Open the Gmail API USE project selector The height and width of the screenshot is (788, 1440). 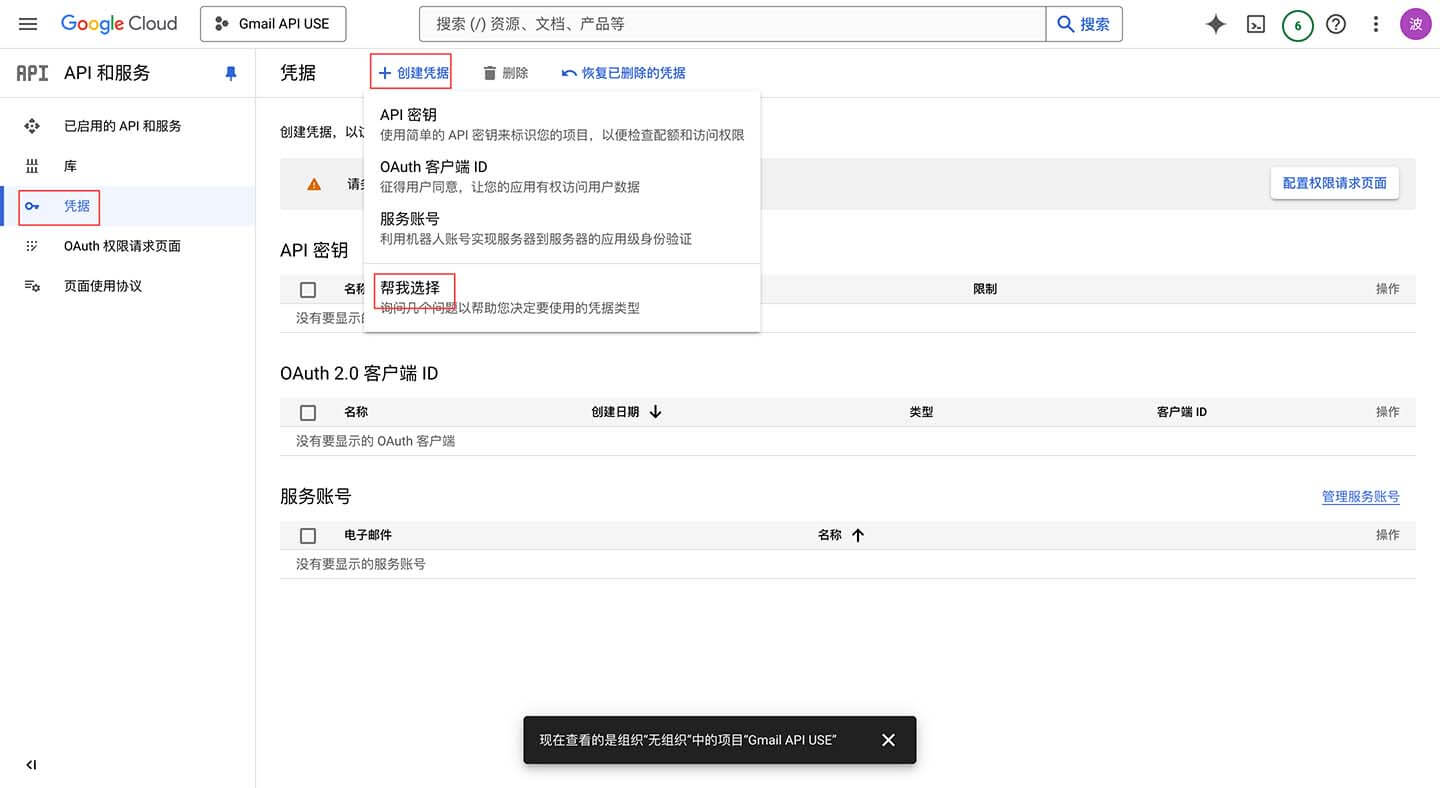click(x=273, y=24)
